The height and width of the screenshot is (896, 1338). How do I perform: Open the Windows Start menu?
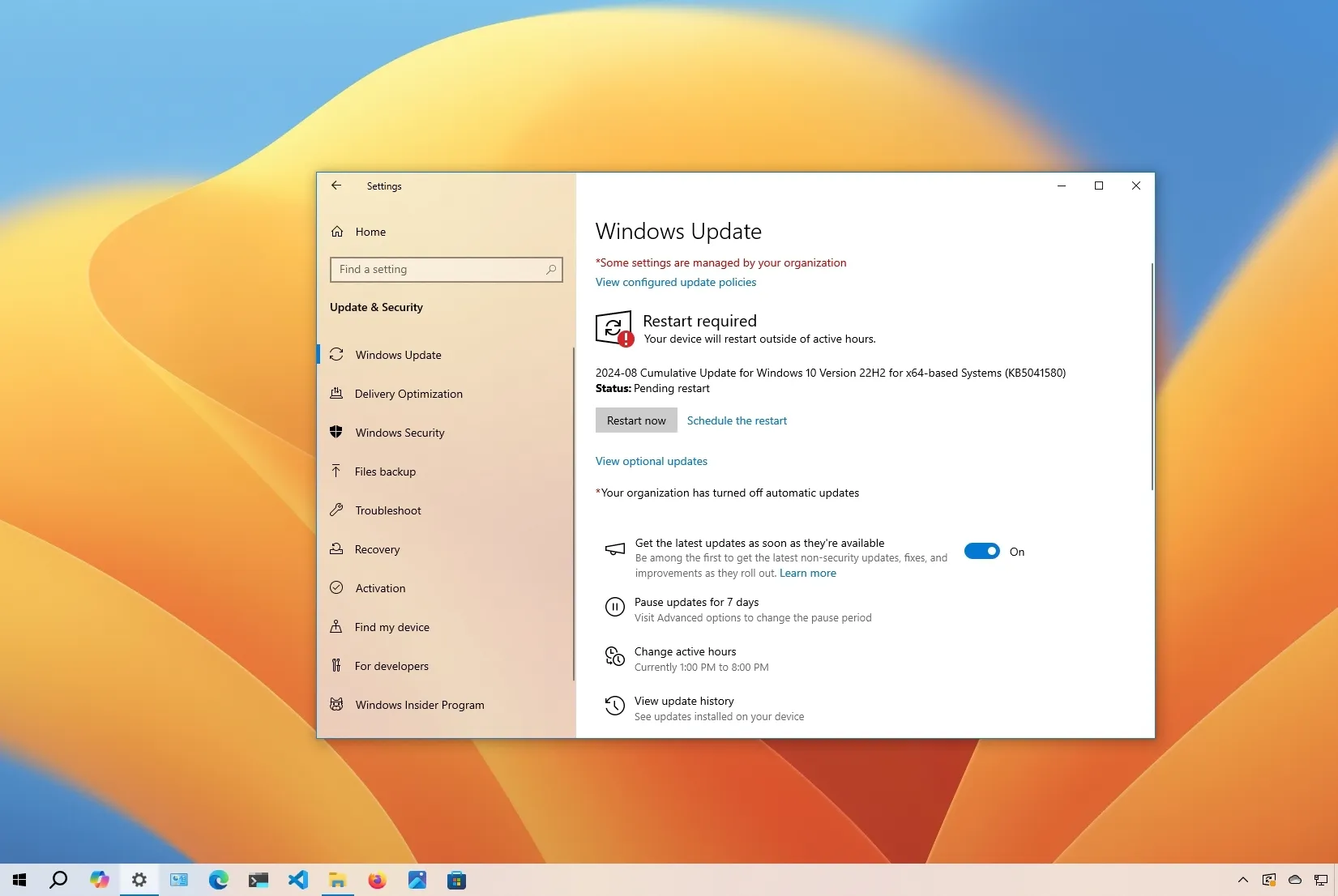click(19, 880)
